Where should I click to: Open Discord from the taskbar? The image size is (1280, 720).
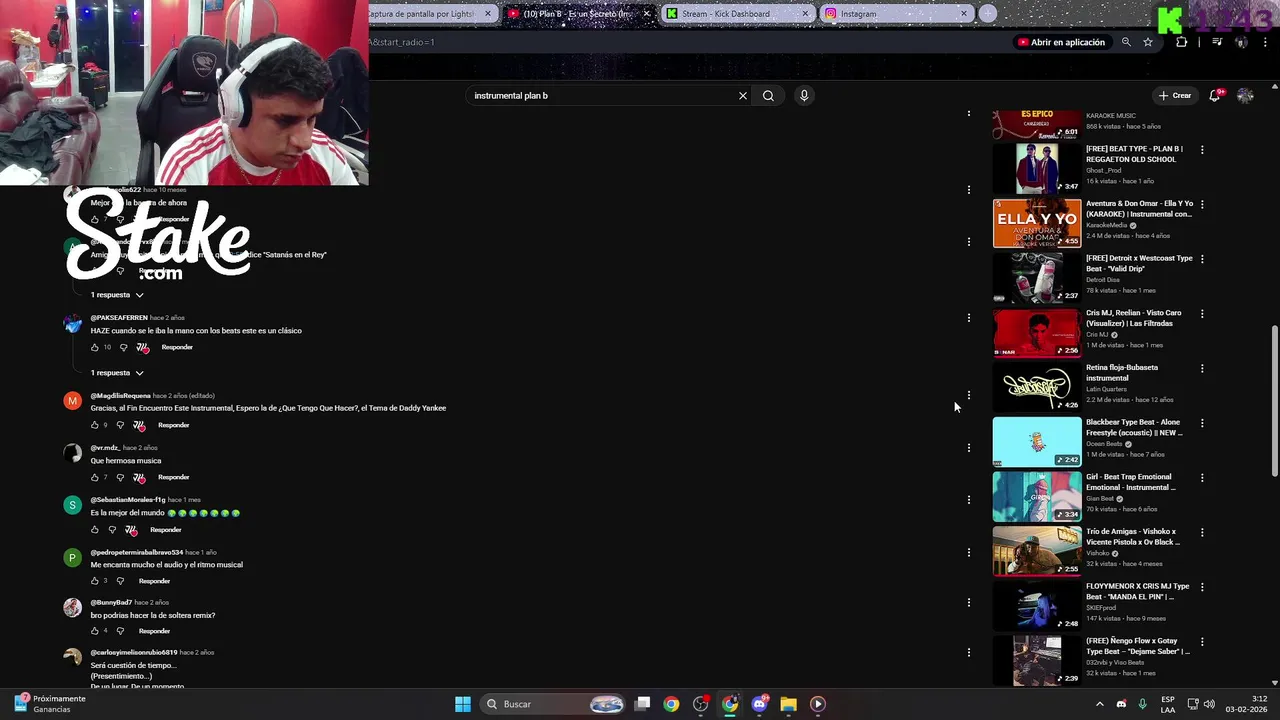pyautogui.click(x=759, y=704)
